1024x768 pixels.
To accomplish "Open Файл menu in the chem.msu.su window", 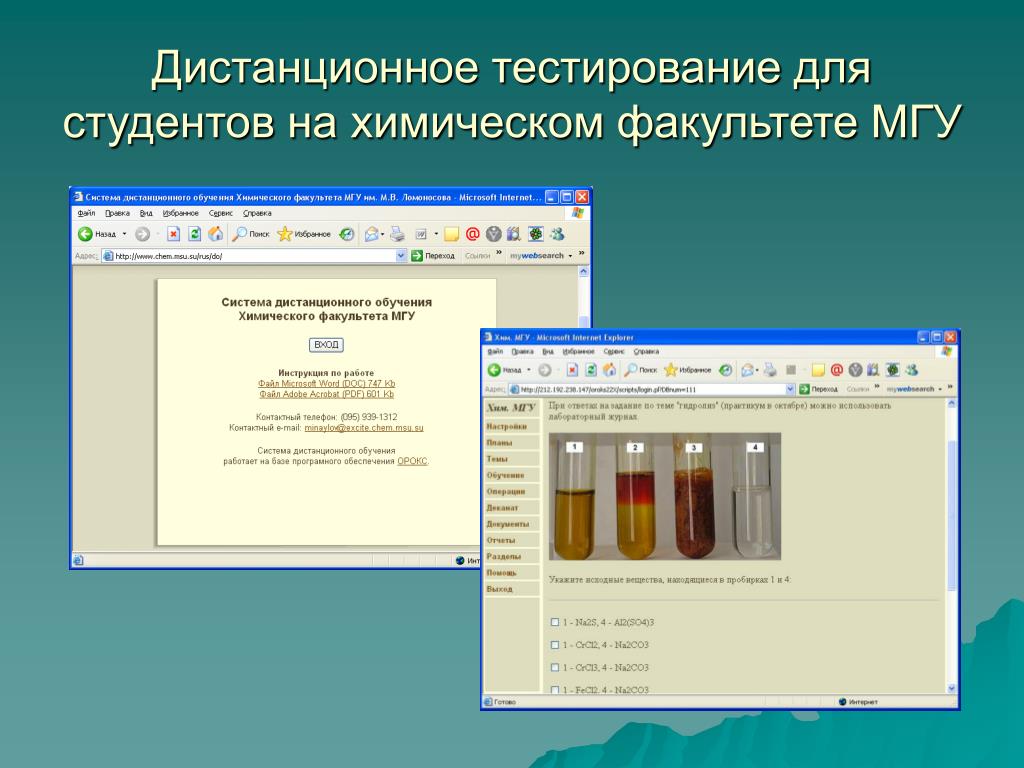I will point(86,213).
